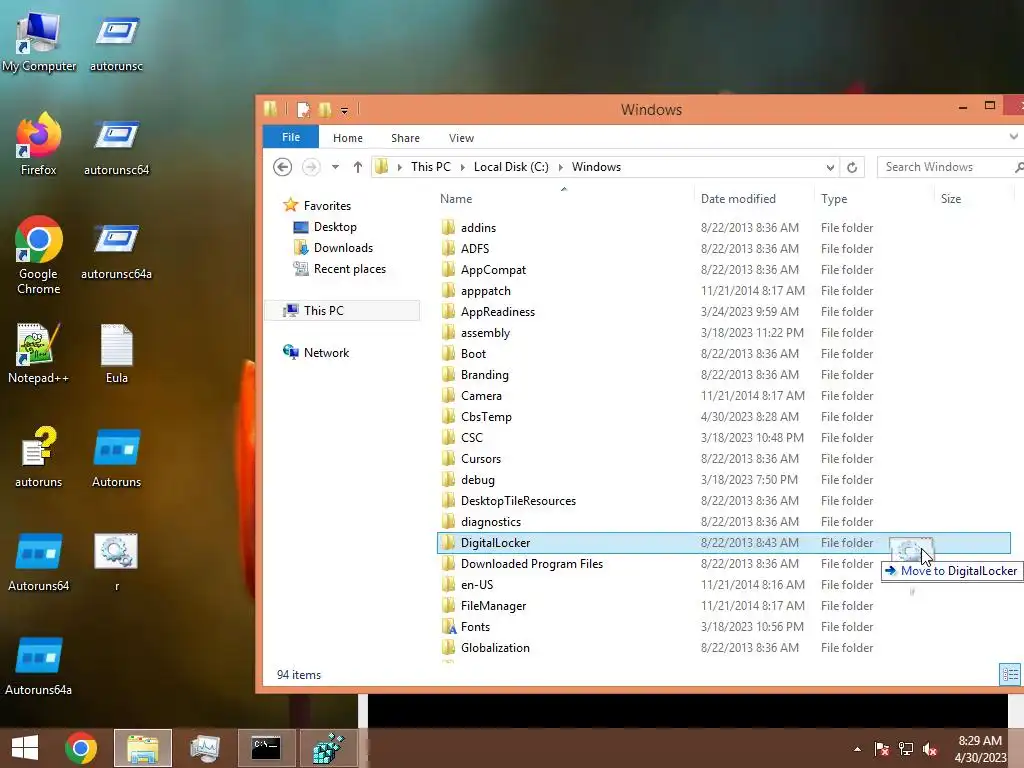The height and width of the screenshot is (768, 1024).
Task: Expand the Local Disk (C:) breadcrumb arrow
Action: pyautogui.click(x=560, y=167)
